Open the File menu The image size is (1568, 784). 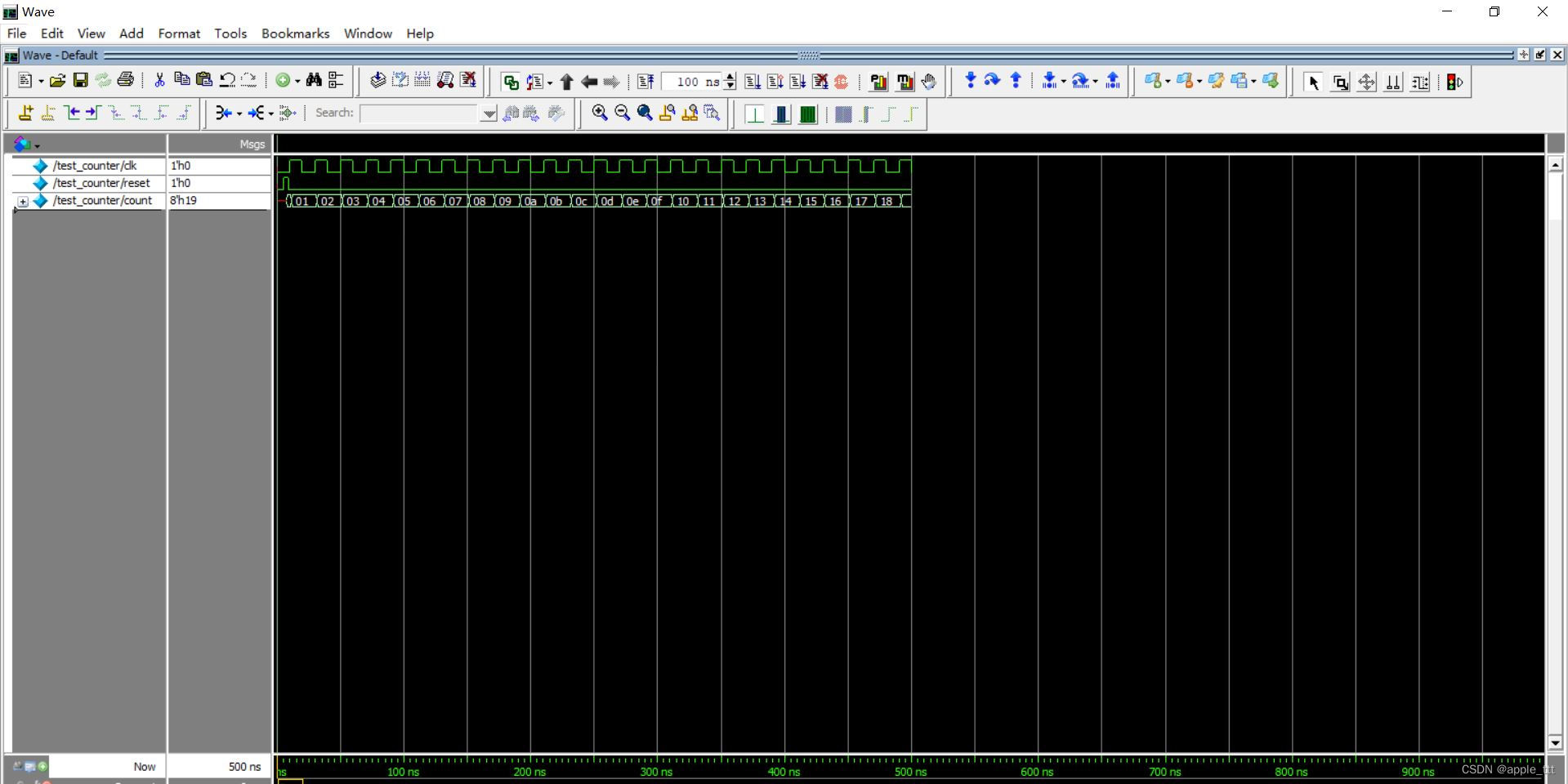[16, 33]
